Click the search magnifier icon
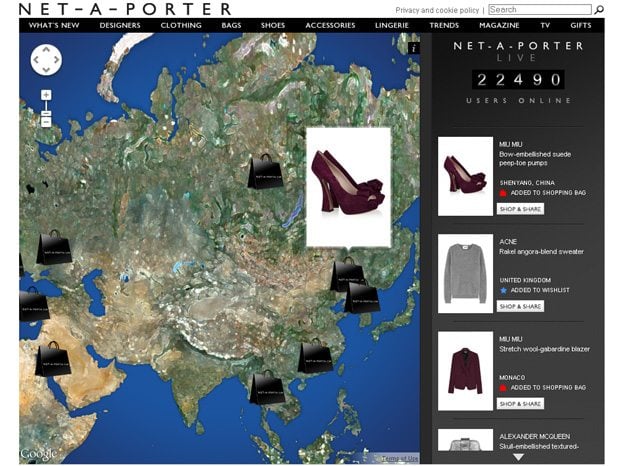Image resolution: width=620 pixels, height=466 pixels. tap(599, 10)
